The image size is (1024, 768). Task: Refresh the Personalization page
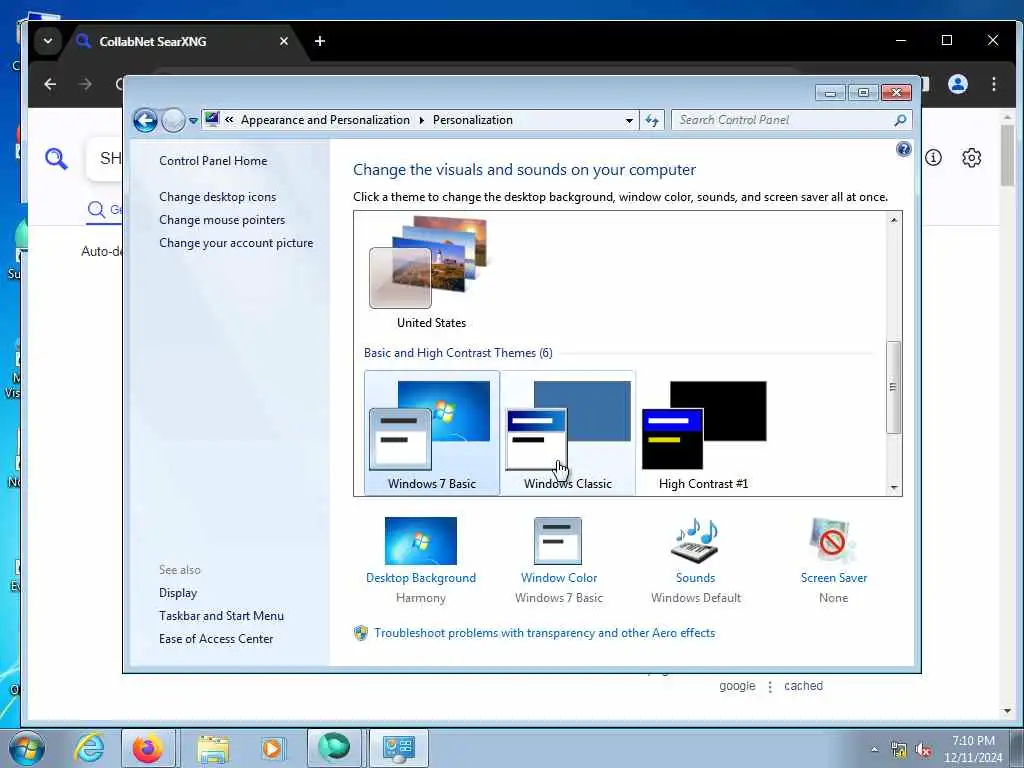[x=652, y=120]
